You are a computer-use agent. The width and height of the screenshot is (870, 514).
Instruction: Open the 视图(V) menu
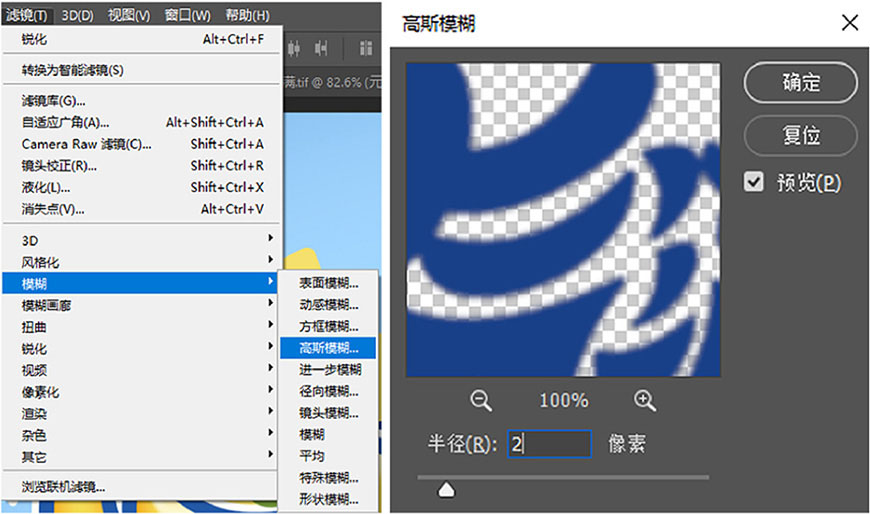129,15
